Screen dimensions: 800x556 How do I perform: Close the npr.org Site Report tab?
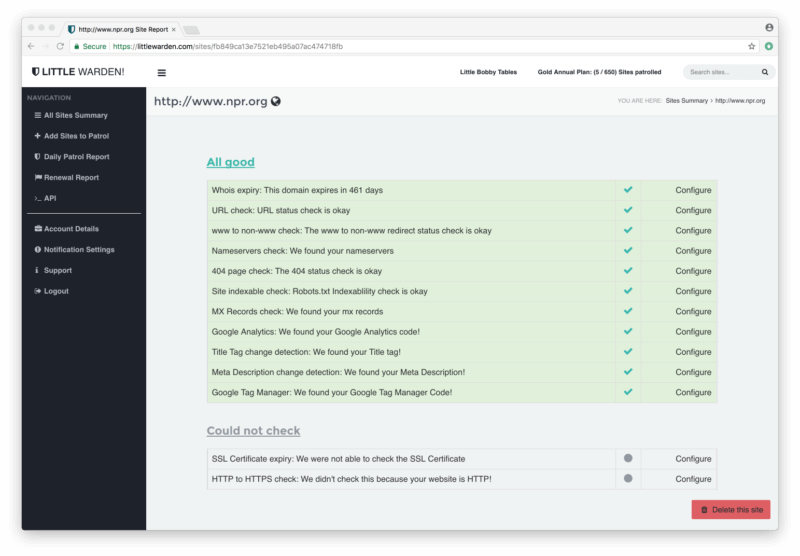coord(173,30)
